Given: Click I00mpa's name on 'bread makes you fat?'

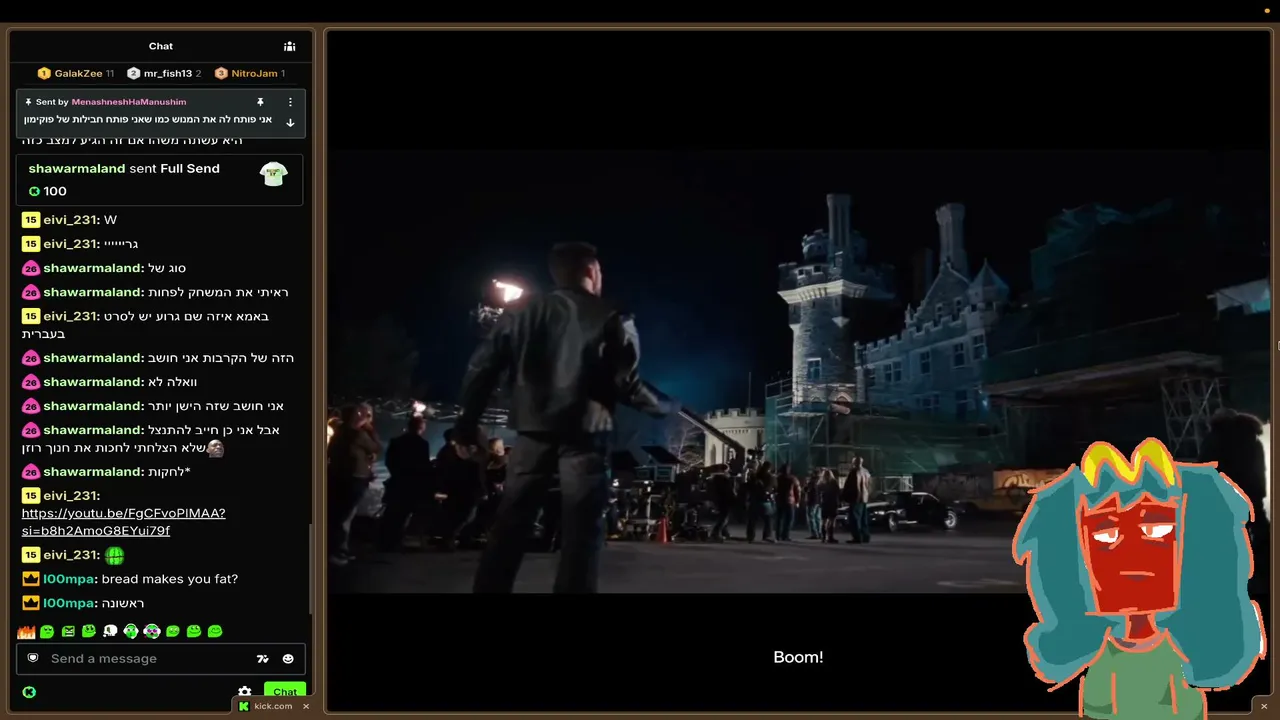Looking at the screenshot, I should tap(69, 579).
